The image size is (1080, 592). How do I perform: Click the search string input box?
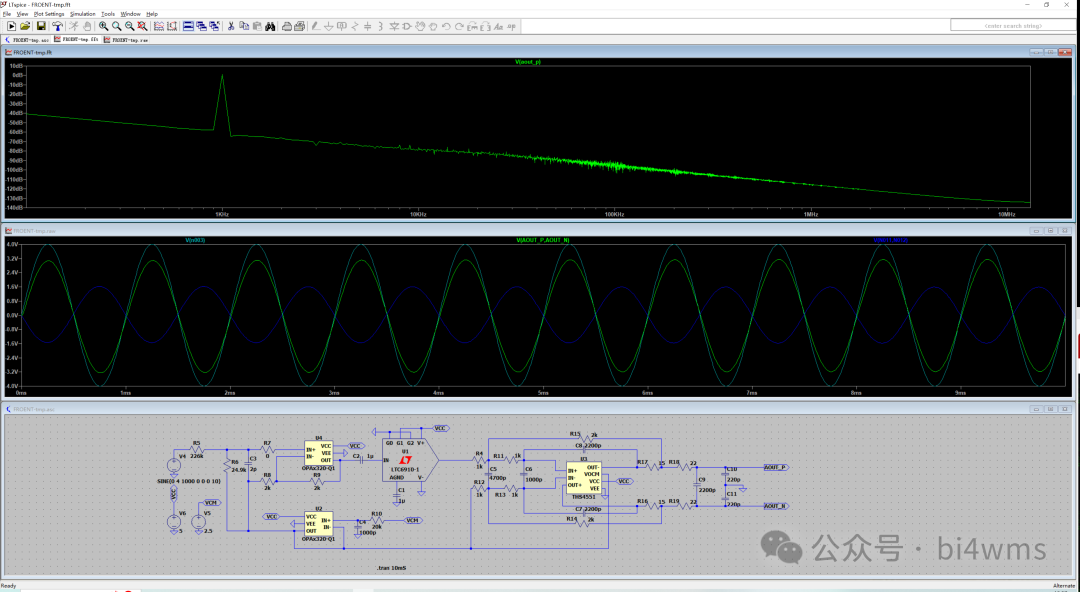pos(1013,26)
